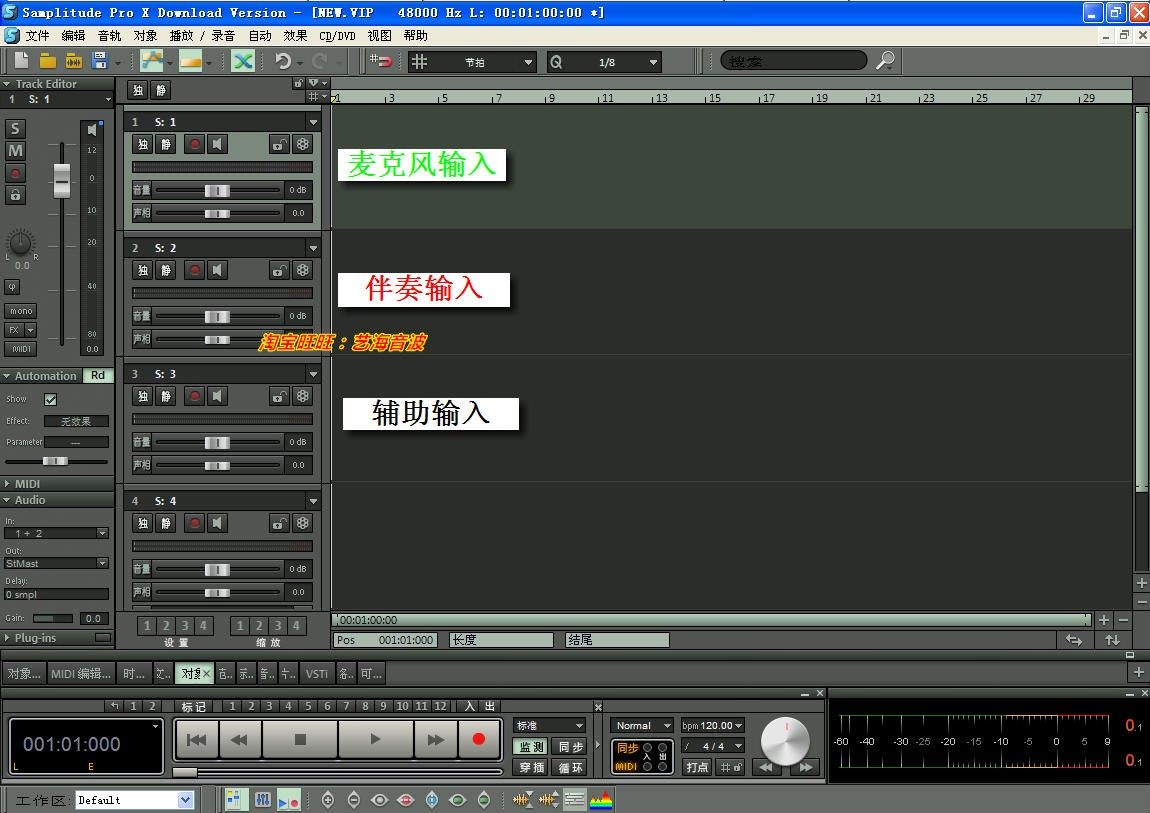Open a project via the folder icon
Viewport: 1150px width, 813px height.
click(x=48, y=62)
